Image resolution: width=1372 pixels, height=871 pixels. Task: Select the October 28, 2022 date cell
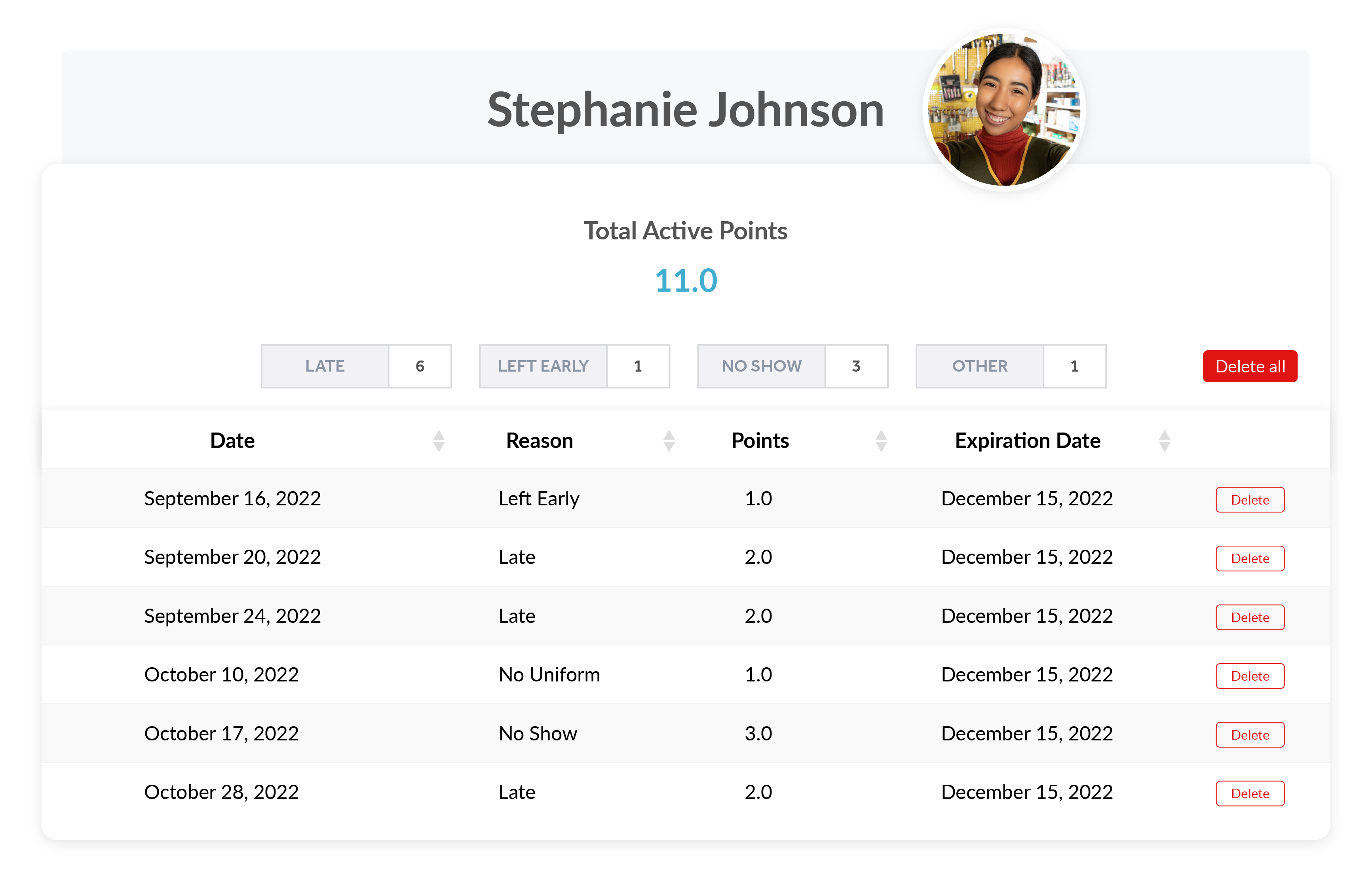coord(222,792)
